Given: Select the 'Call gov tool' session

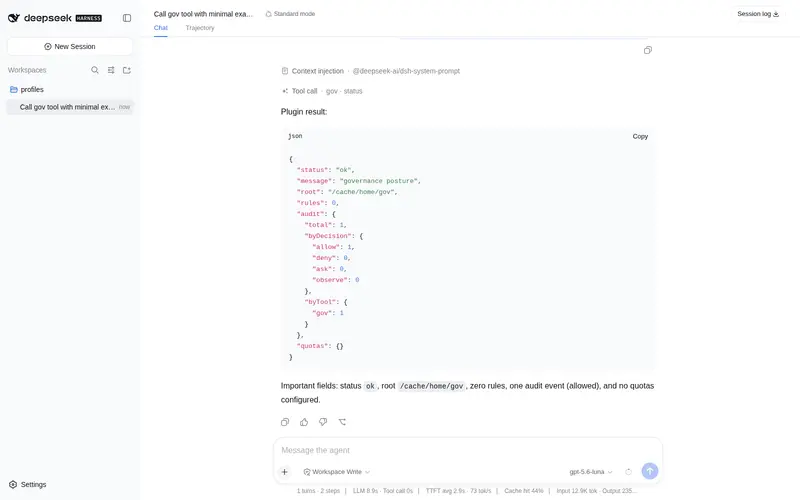Looking at the screenshot, I should (70, 107).
